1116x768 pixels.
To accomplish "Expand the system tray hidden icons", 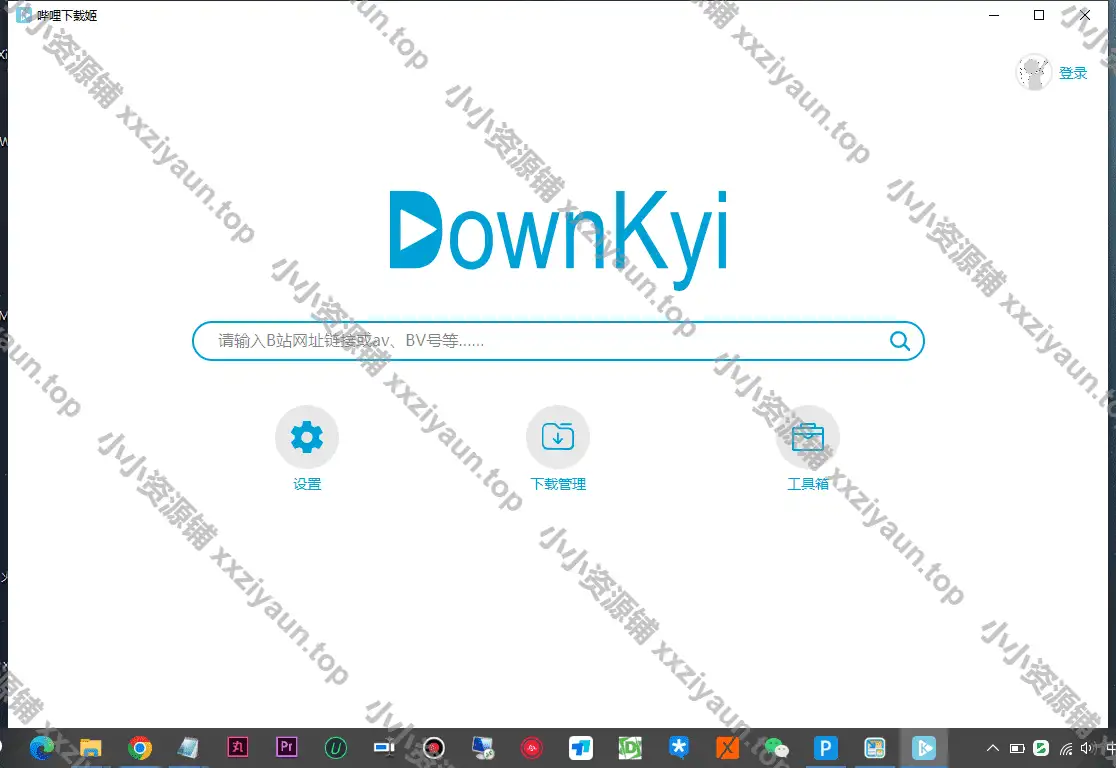I will click(x=993, y=748).
